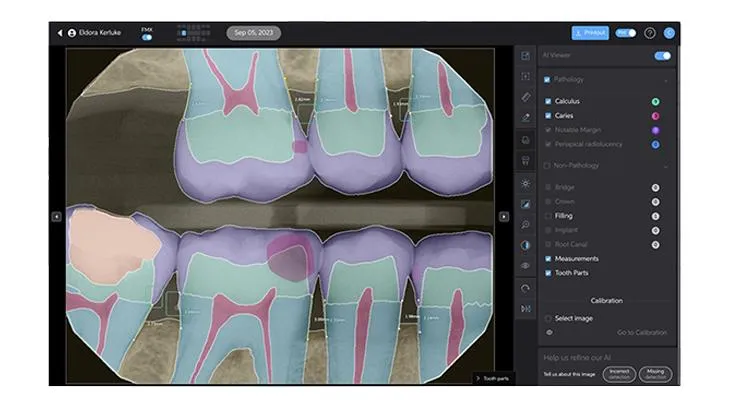Click the pink caries detection on the lower molar
730x410 pixels.
click(x=291, y=258)
